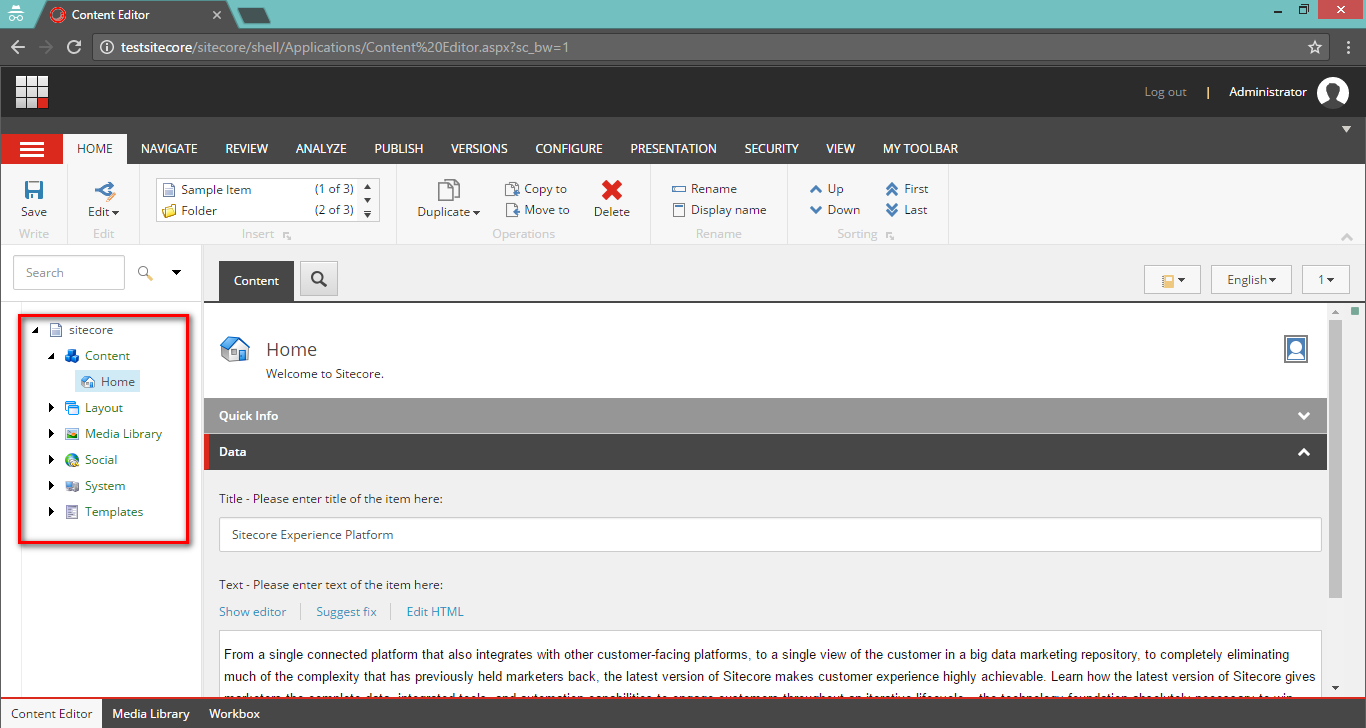Click the Show editor link
The width and height of the screenshot is (1366, 728).
click(x=252, y=612)
